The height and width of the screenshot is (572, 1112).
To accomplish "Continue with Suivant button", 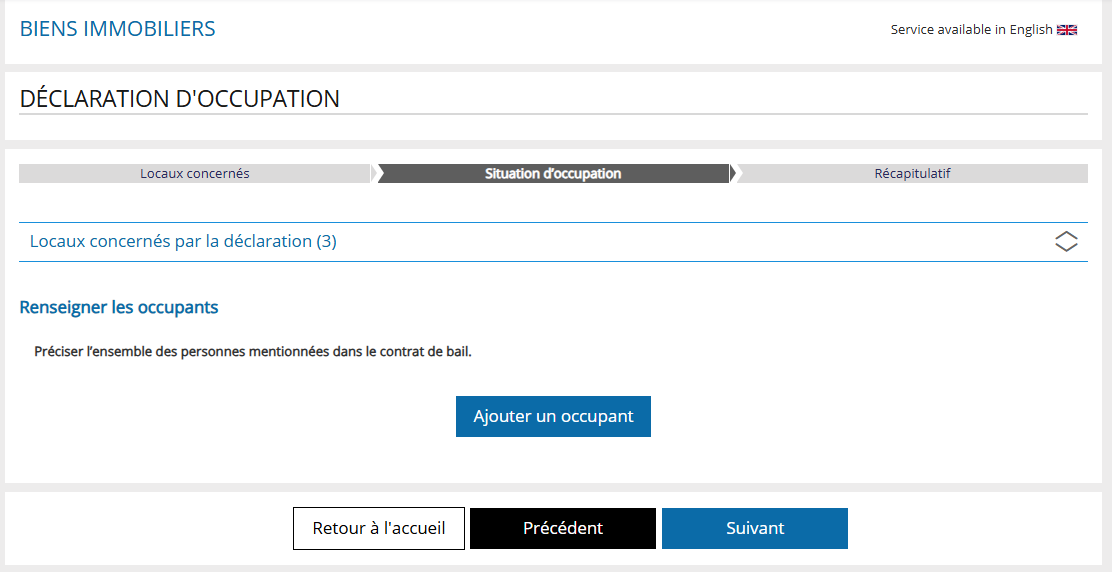I will coord(755,528).
